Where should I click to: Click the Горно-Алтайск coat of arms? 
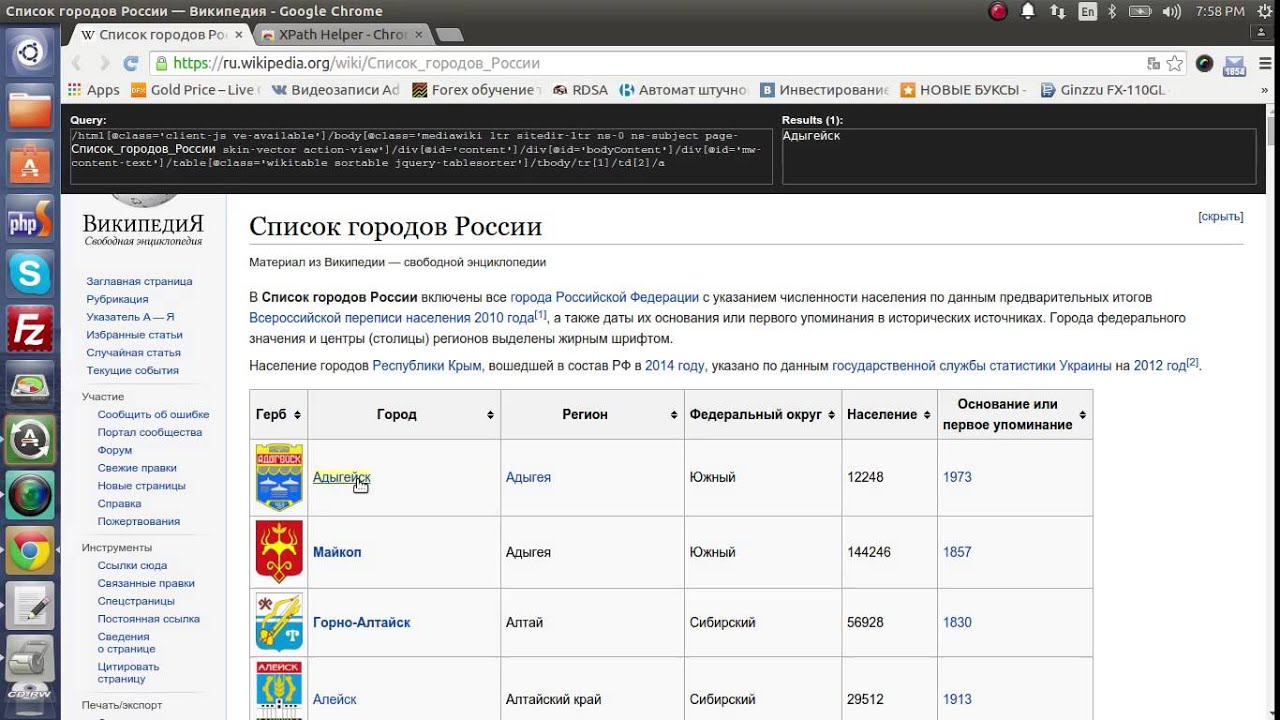coord(279,622)
